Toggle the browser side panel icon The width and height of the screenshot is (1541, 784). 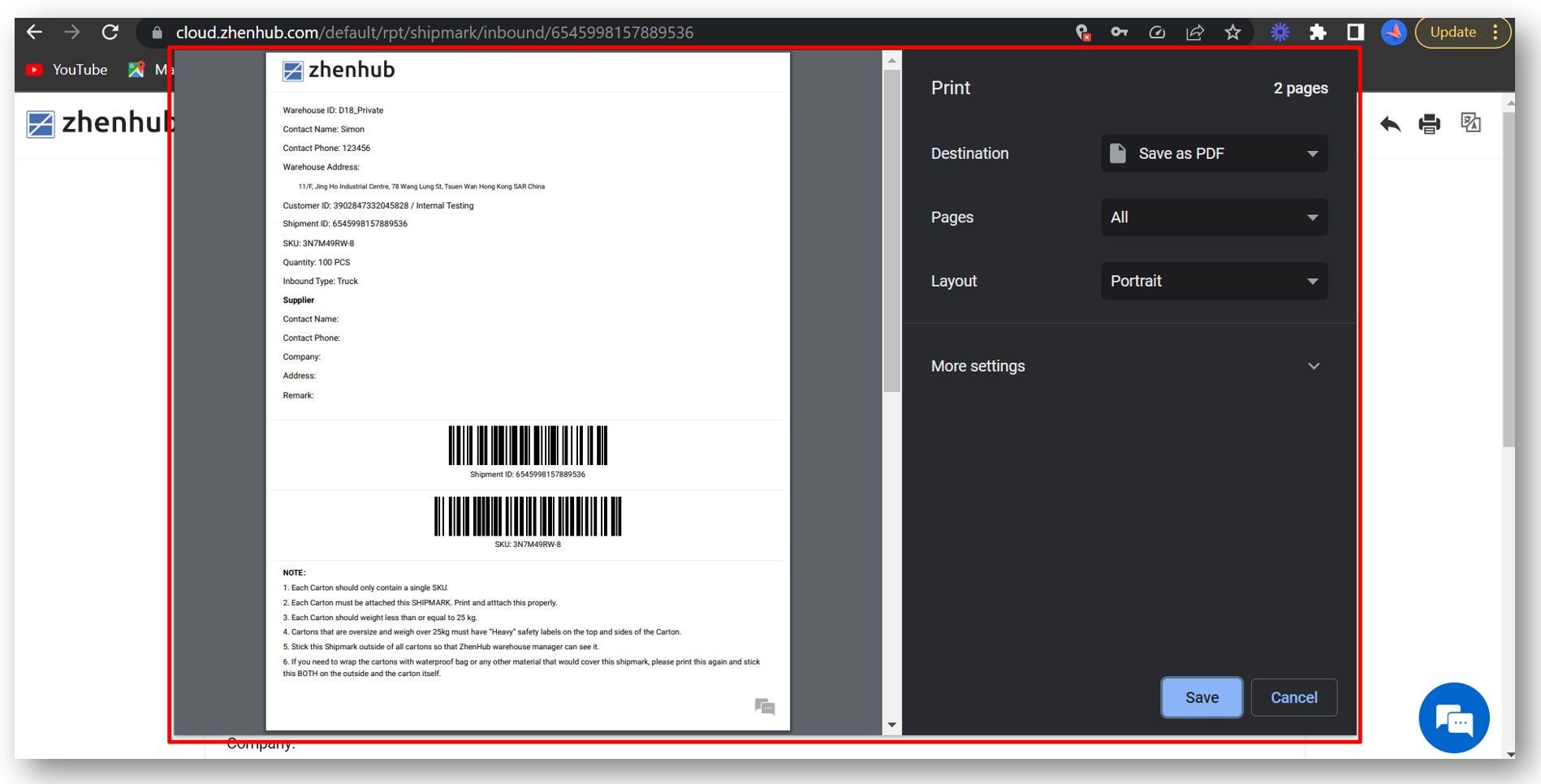1355,32
